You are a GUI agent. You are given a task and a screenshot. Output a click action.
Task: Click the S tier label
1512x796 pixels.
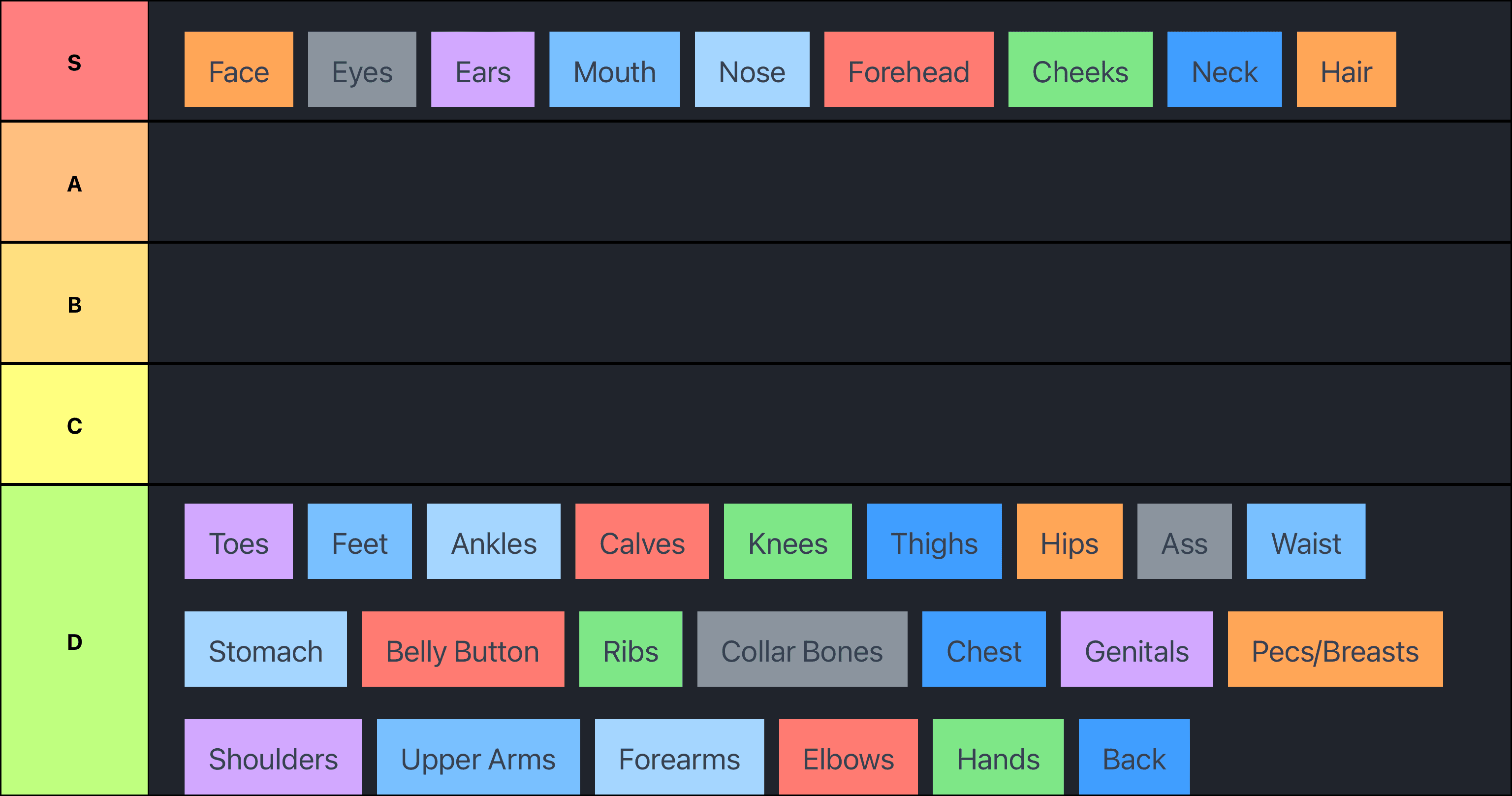[74, 62]
